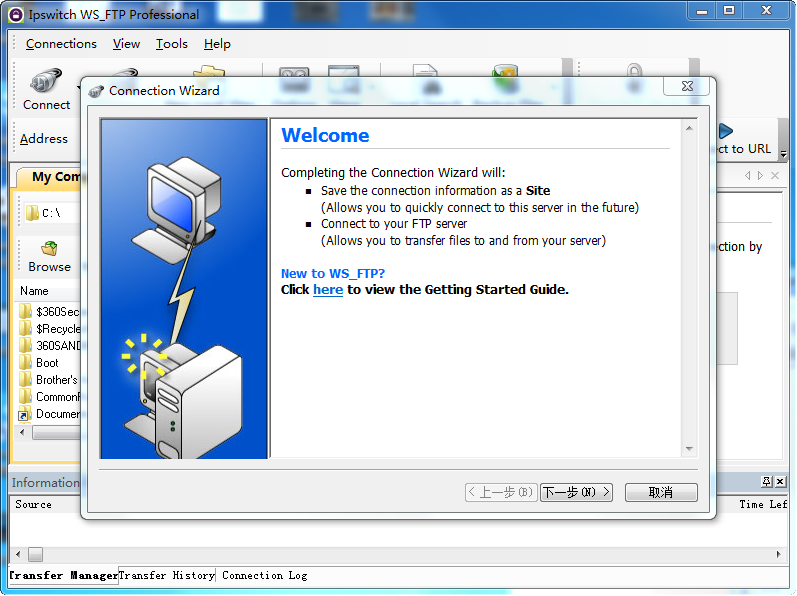This screenshot has width=797, height=596.
Task: Close the Information pane with X icon
Action: (x=780, y=482)
